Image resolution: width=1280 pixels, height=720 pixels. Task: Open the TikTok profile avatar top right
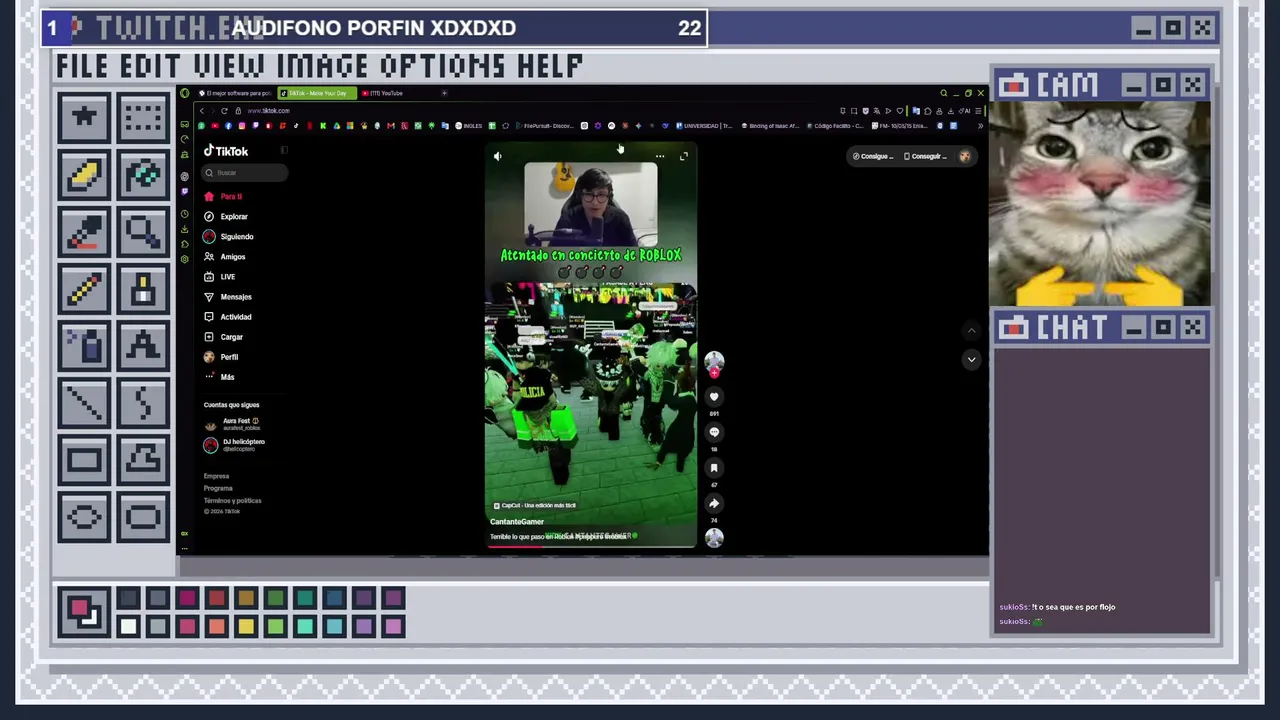click(x=965, y=156)
